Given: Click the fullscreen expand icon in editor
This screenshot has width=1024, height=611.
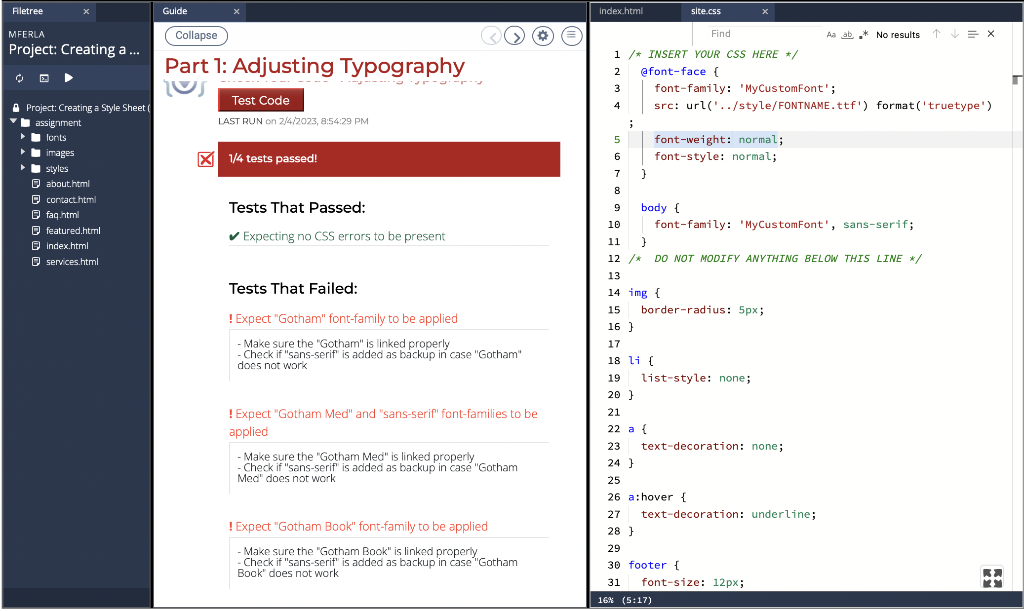Looking at the screenshot, I should [x=992, y=577].
